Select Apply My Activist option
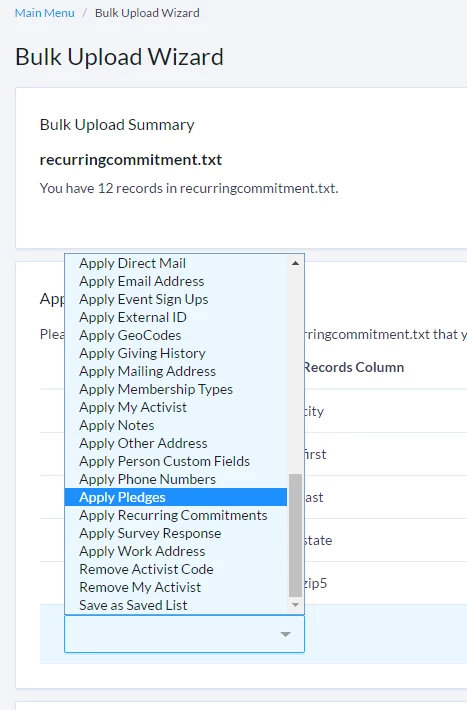 click(x=176, y=407)
